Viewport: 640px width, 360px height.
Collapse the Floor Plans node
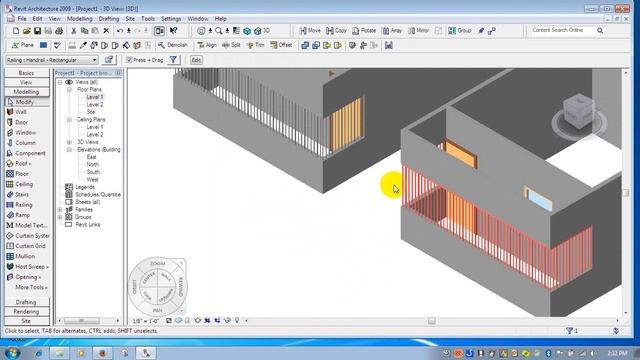tap(69, 89)
